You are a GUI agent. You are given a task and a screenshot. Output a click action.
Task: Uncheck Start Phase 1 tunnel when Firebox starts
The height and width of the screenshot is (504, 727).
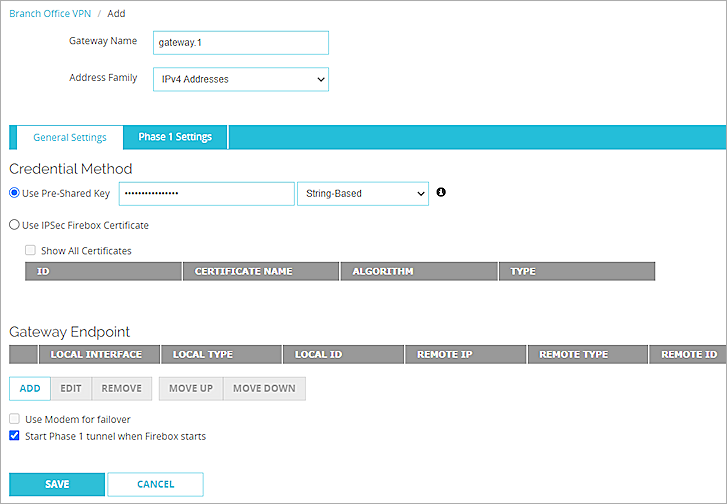(14, 436)
